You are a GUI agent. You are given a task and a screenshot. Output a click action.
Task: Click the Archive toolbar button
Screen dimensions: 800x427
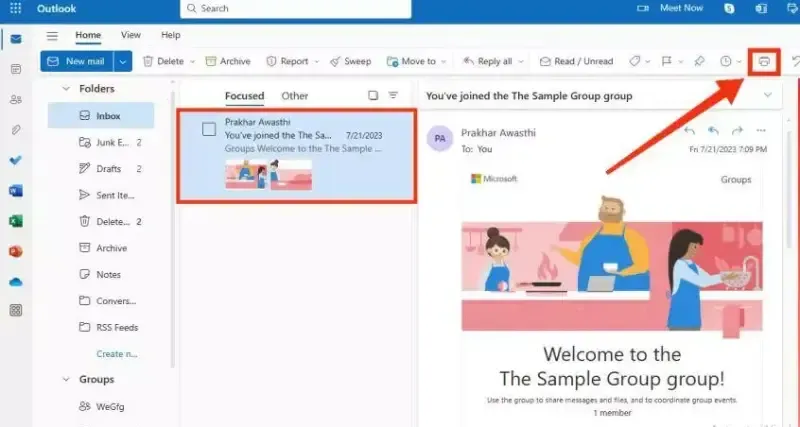click(x=228, y=61)
